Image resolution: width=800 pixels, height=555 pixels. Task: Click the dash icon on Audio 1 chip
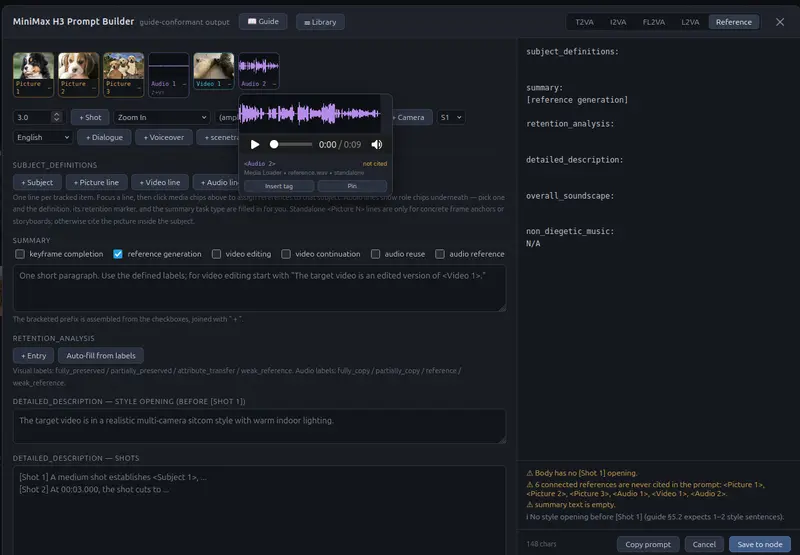pyautogui.click(x=184, y=84)
